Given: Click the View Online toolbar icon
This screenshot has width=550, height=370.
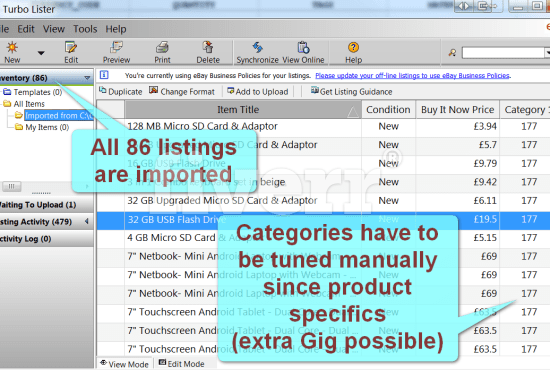Looking at the screenshot, I should click(303, 52).
